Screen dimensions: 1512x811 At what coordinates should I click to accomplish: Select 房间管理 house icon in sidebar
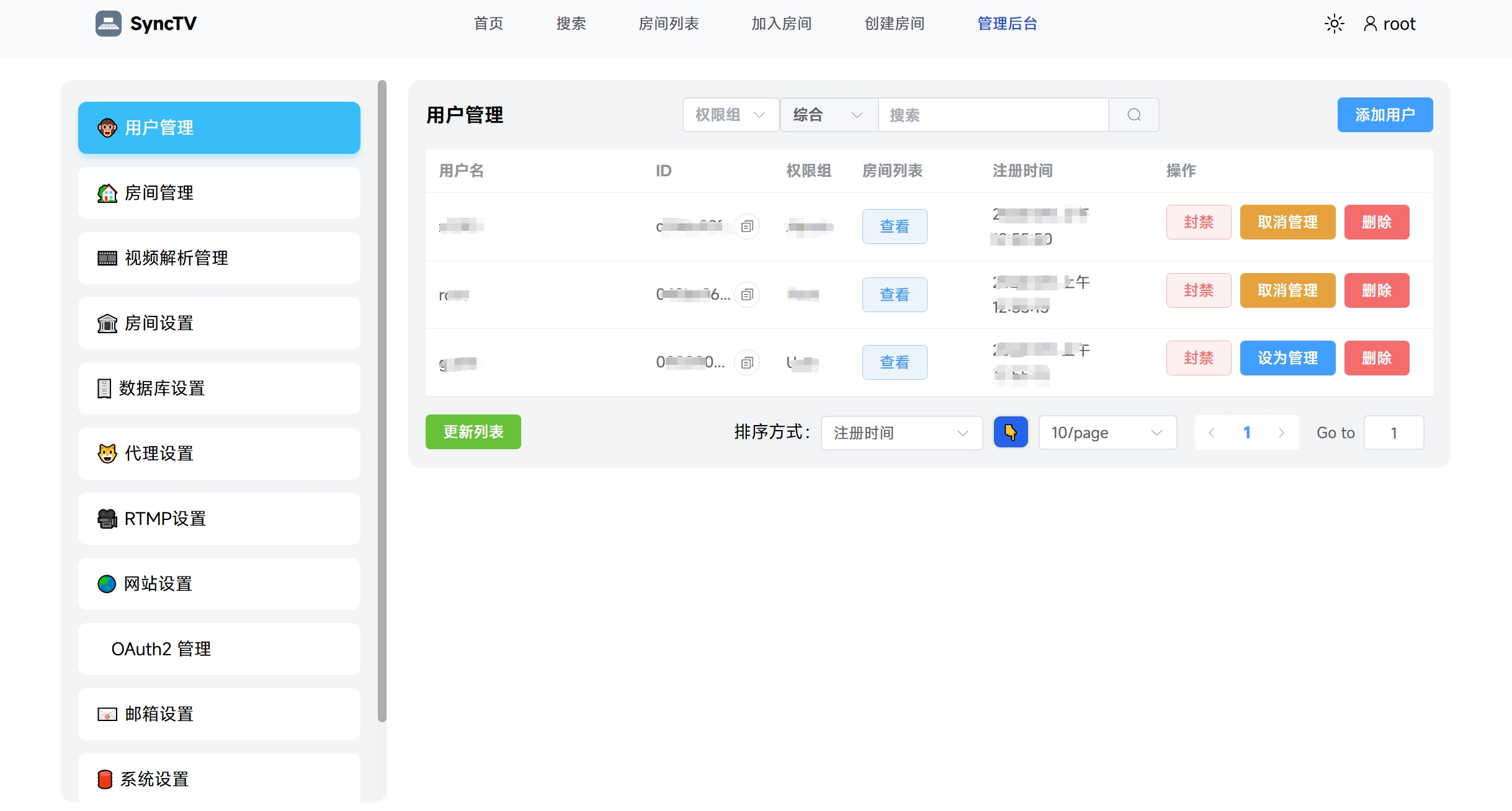107,193
